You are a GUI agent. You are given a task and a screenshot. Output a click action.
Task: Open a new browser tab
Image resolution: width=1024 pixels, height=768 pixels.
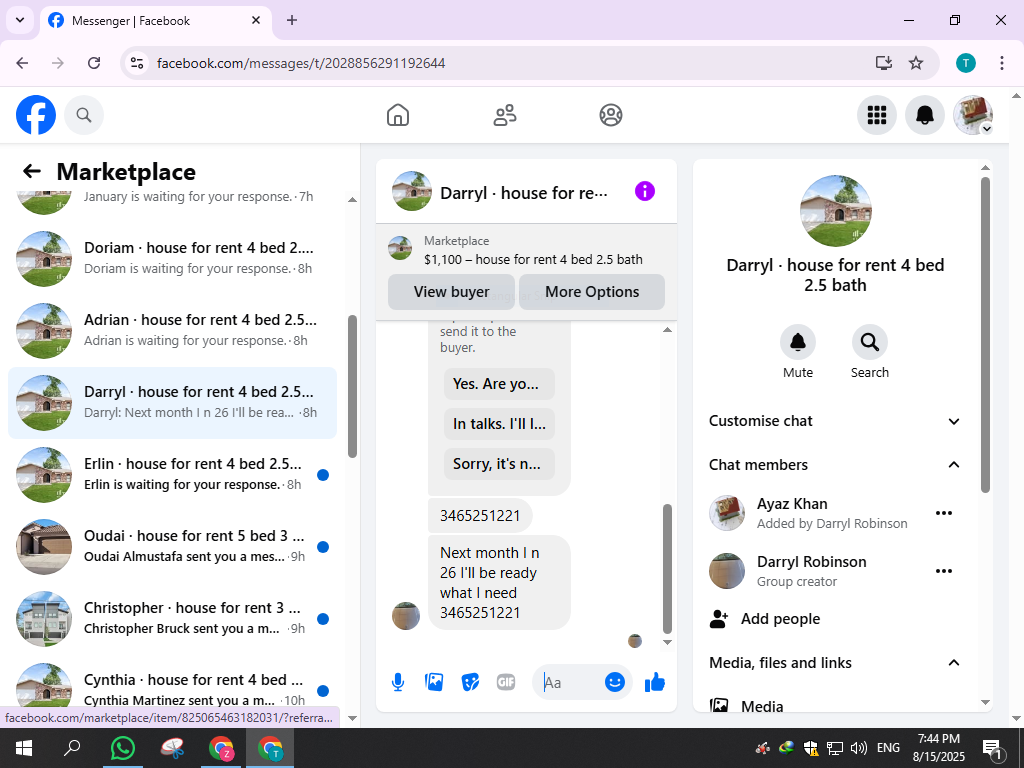coord(292,20)
